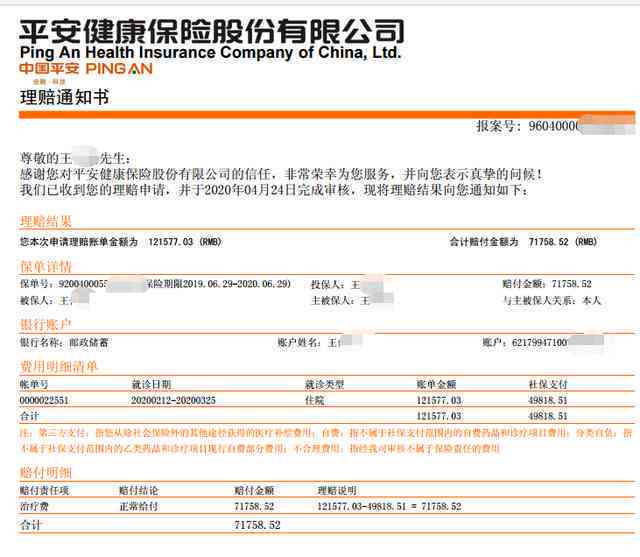The height and width of the screenshot is (557, 640).
Task: Click the 投保人 field in policy details
Action: (347, 284)
